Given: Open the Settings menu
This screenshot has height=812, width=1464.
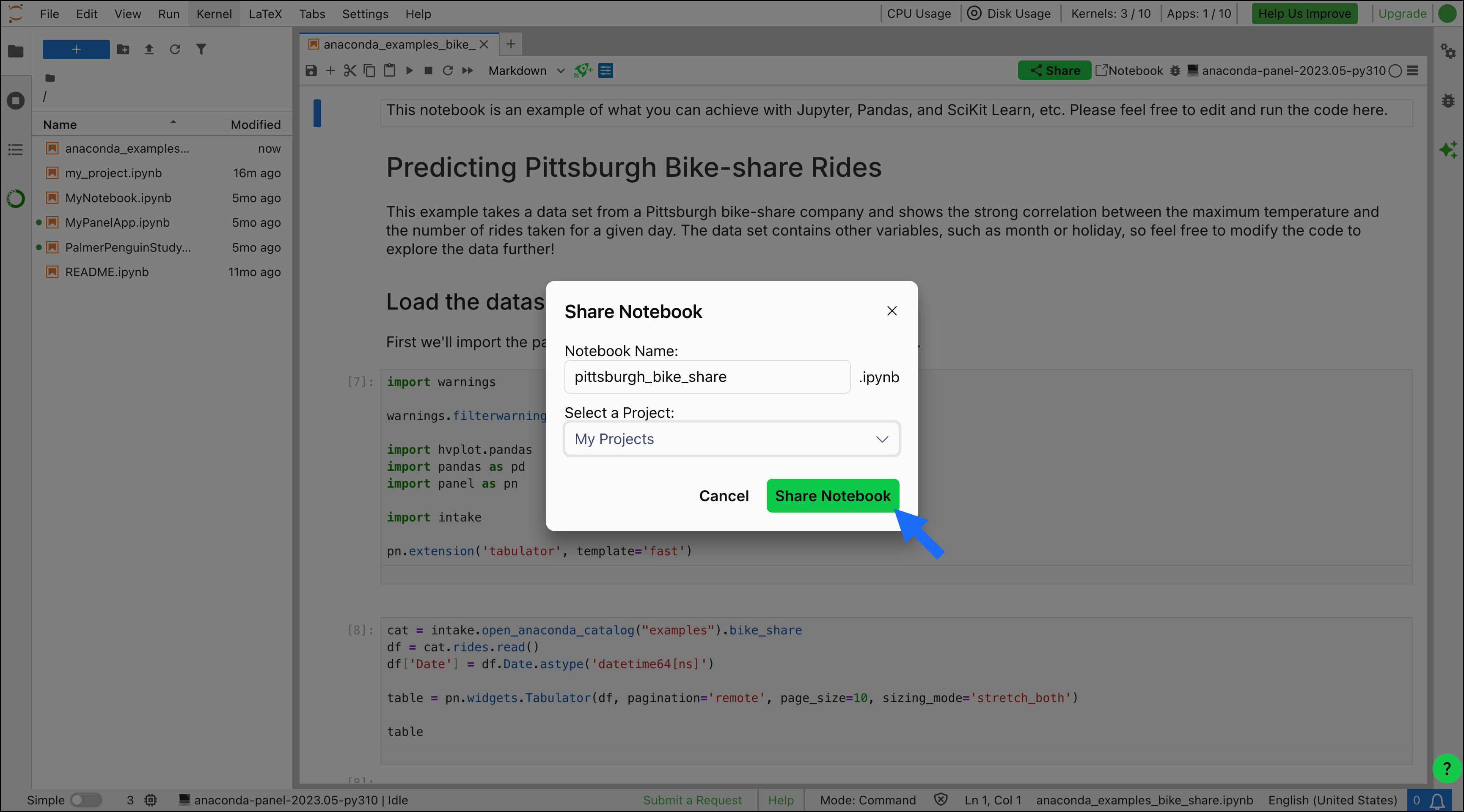Looking at the screenshot, I should 365,14.
